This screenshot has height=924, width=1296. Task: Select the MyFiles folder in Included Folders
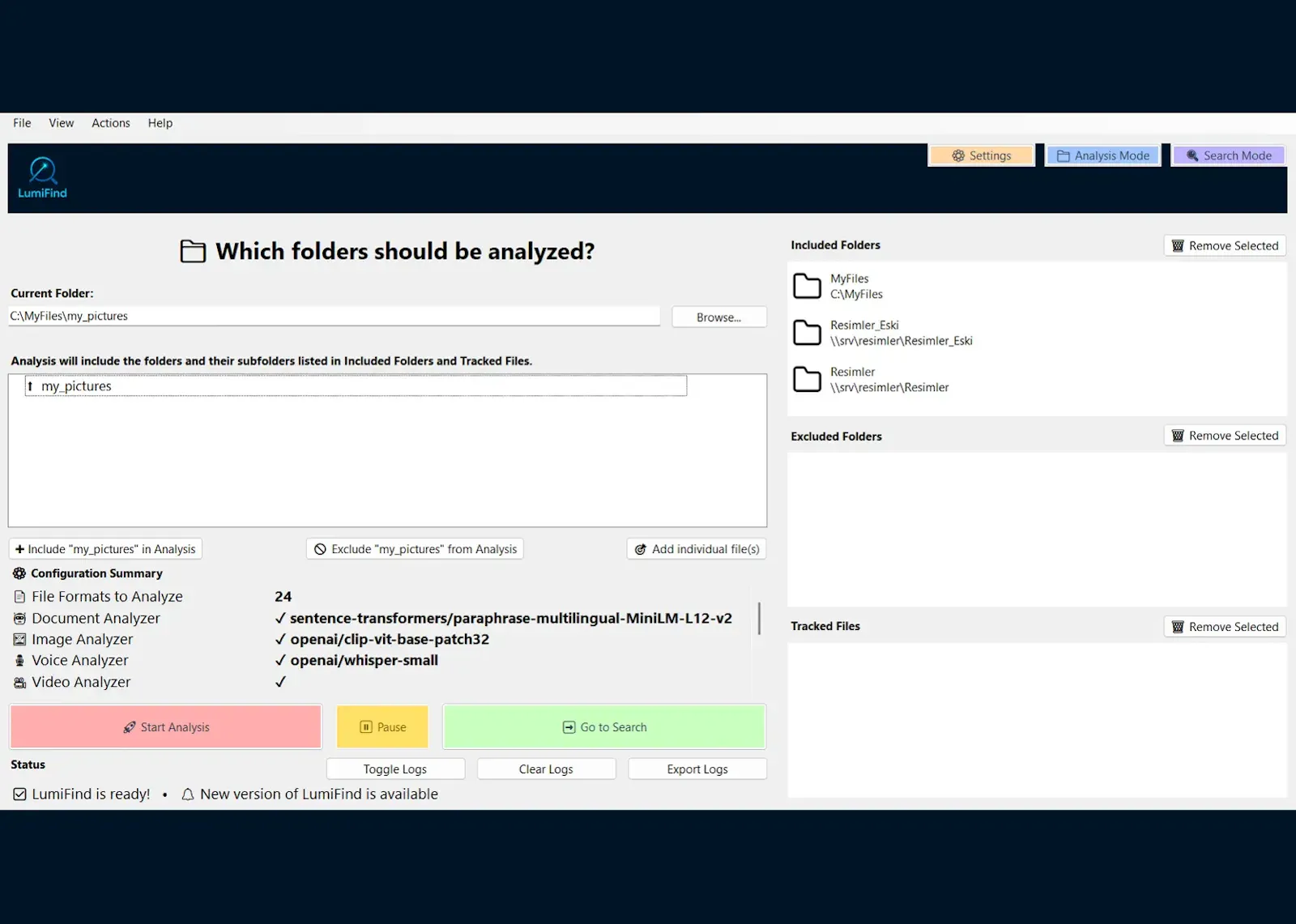click(x=1037, y=286)
